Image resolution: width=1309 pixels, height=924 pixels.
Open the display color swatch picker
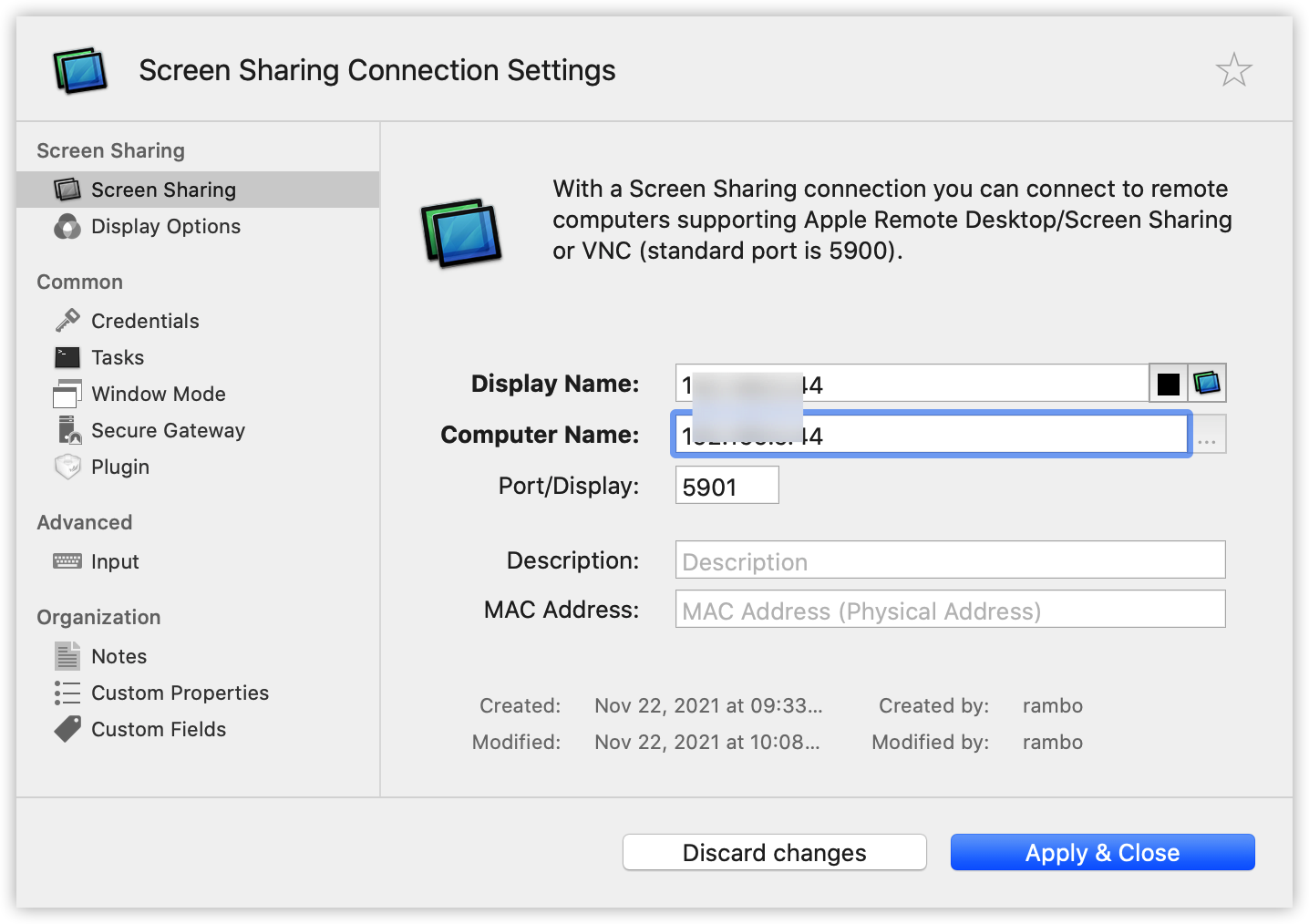(x=1168, y=383)
